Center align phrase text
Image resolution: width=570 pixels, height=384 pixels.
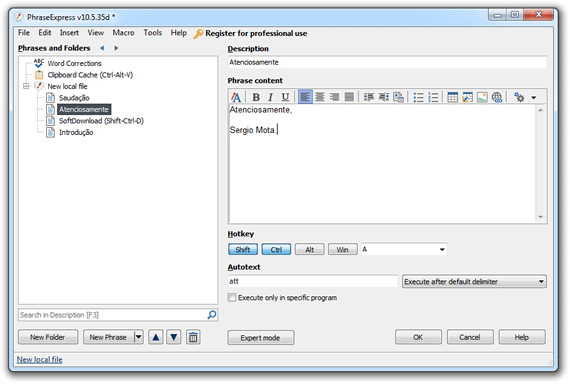tap(320, 97)
